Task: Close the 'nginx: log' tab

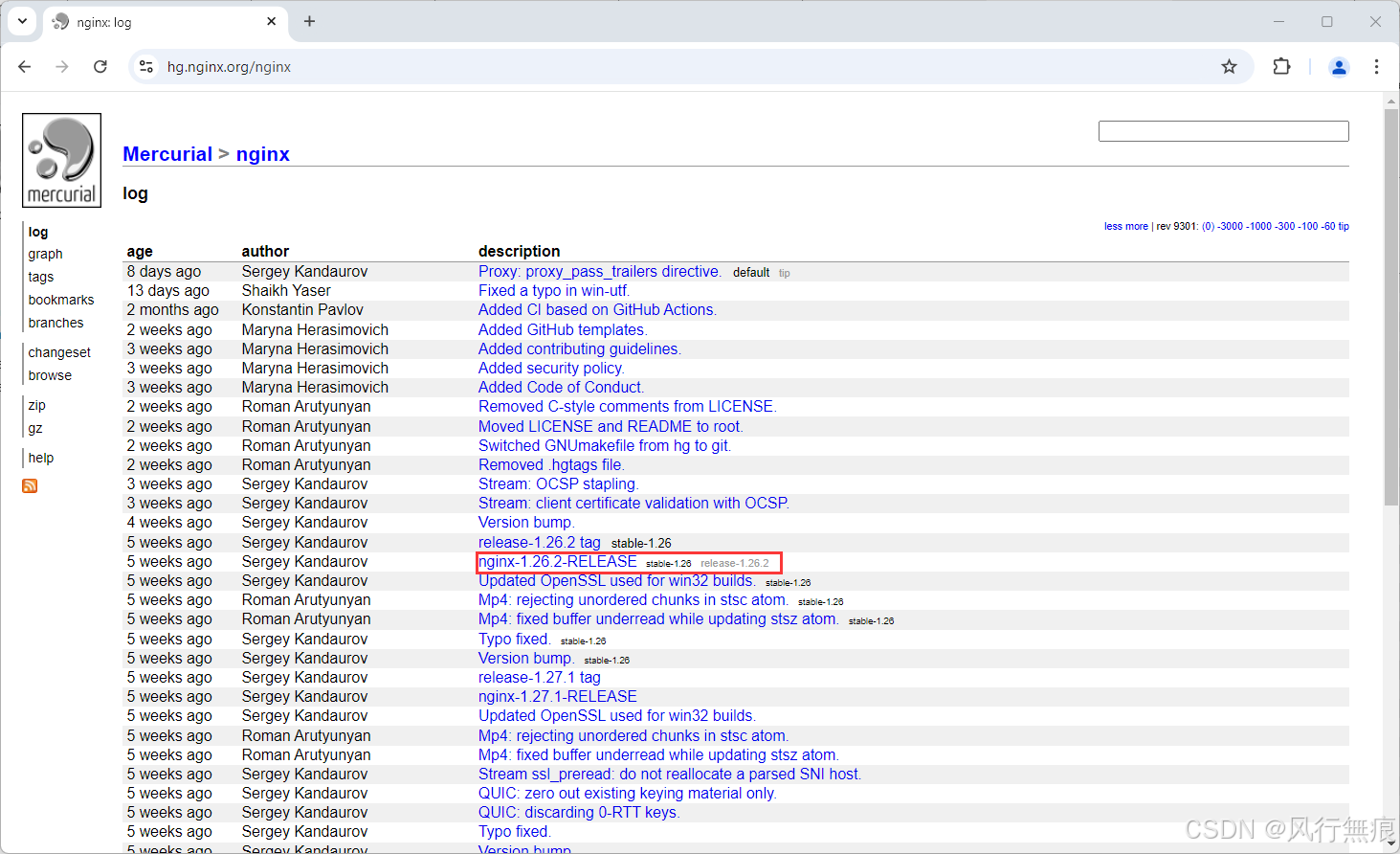Action: 272,21
